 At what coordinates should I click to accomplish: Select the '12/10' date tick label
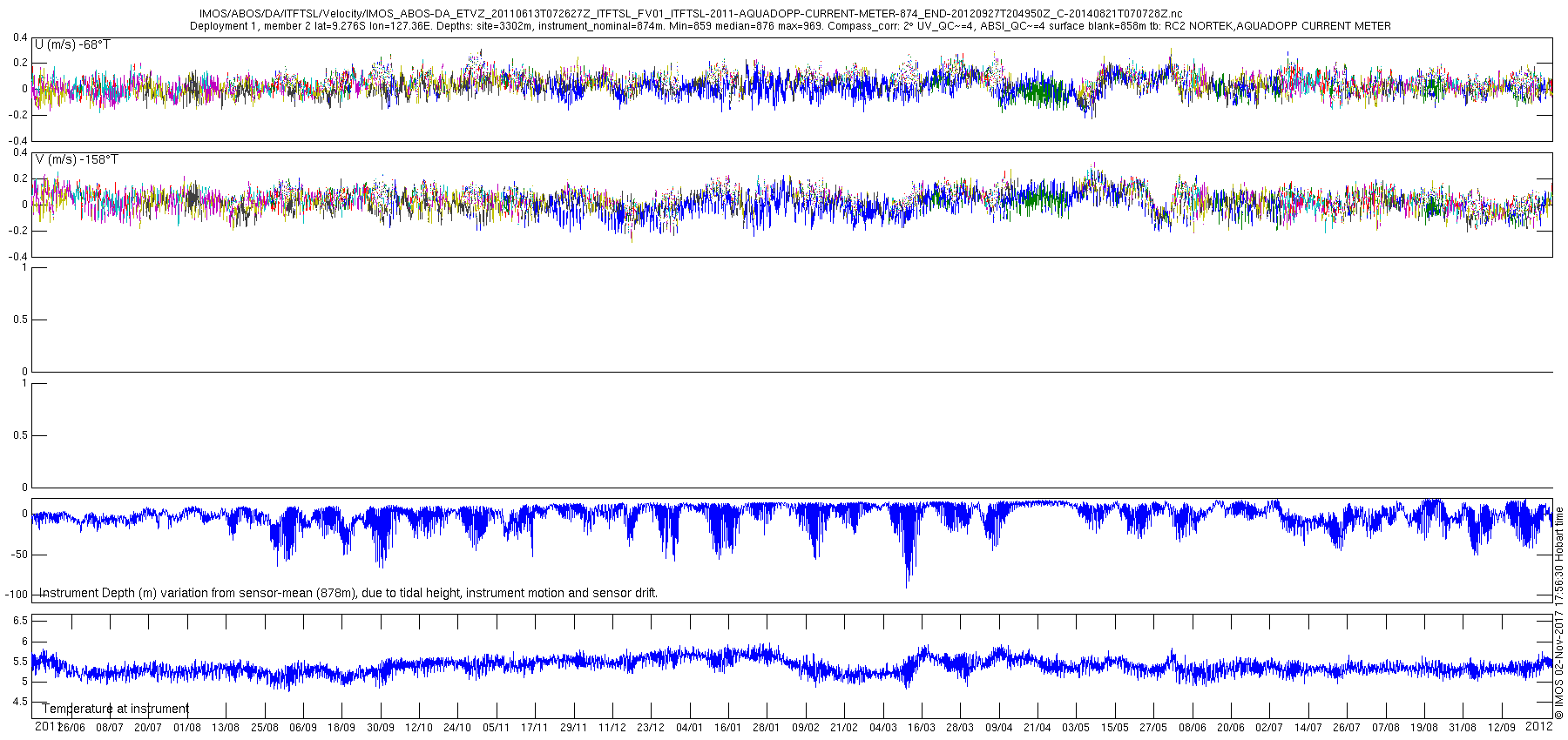pos(419,728)
